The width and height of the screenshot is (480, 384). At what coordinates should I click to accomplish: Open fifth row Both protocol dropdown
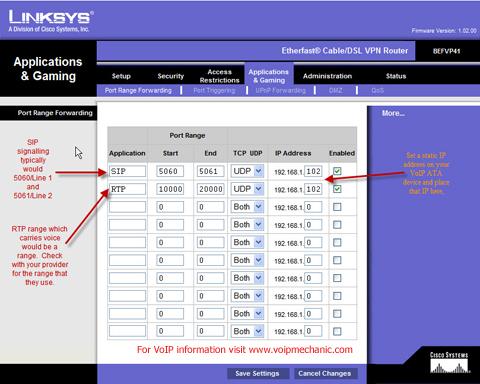[247, 242]
